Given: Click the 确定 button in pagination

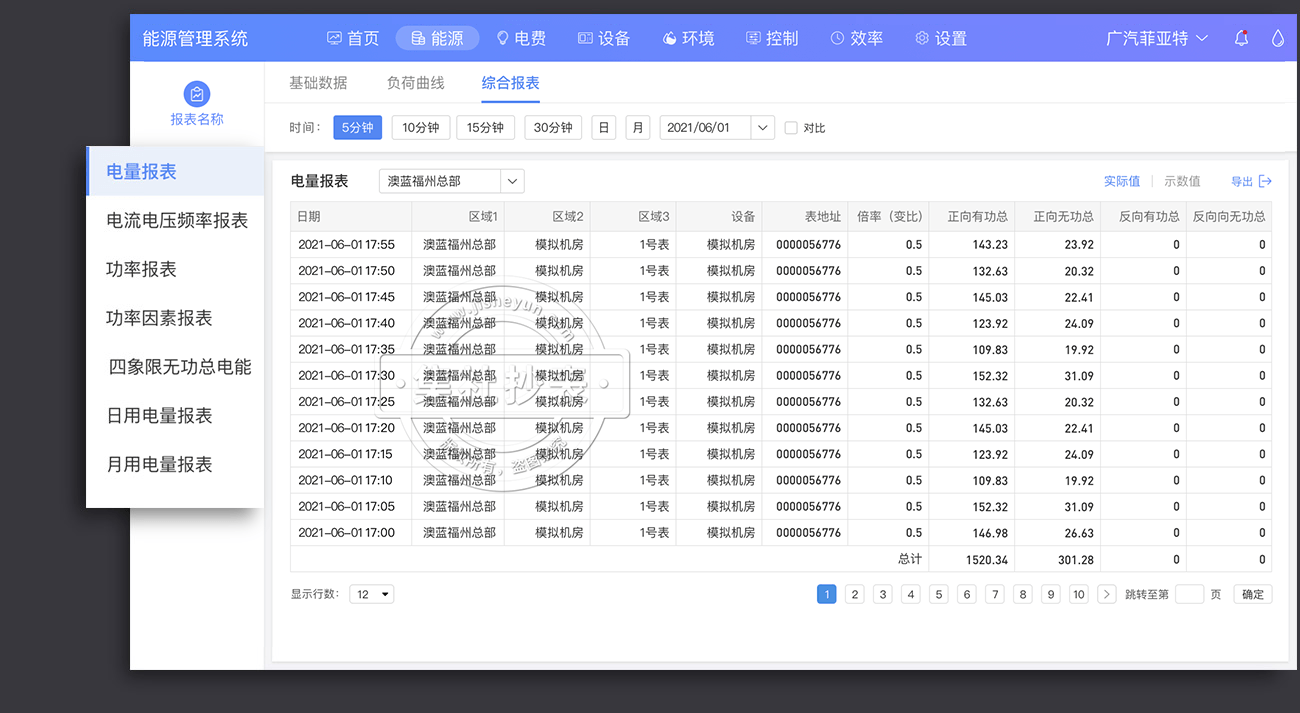Looking at the screenshot, I should [x=1252, y=594].
